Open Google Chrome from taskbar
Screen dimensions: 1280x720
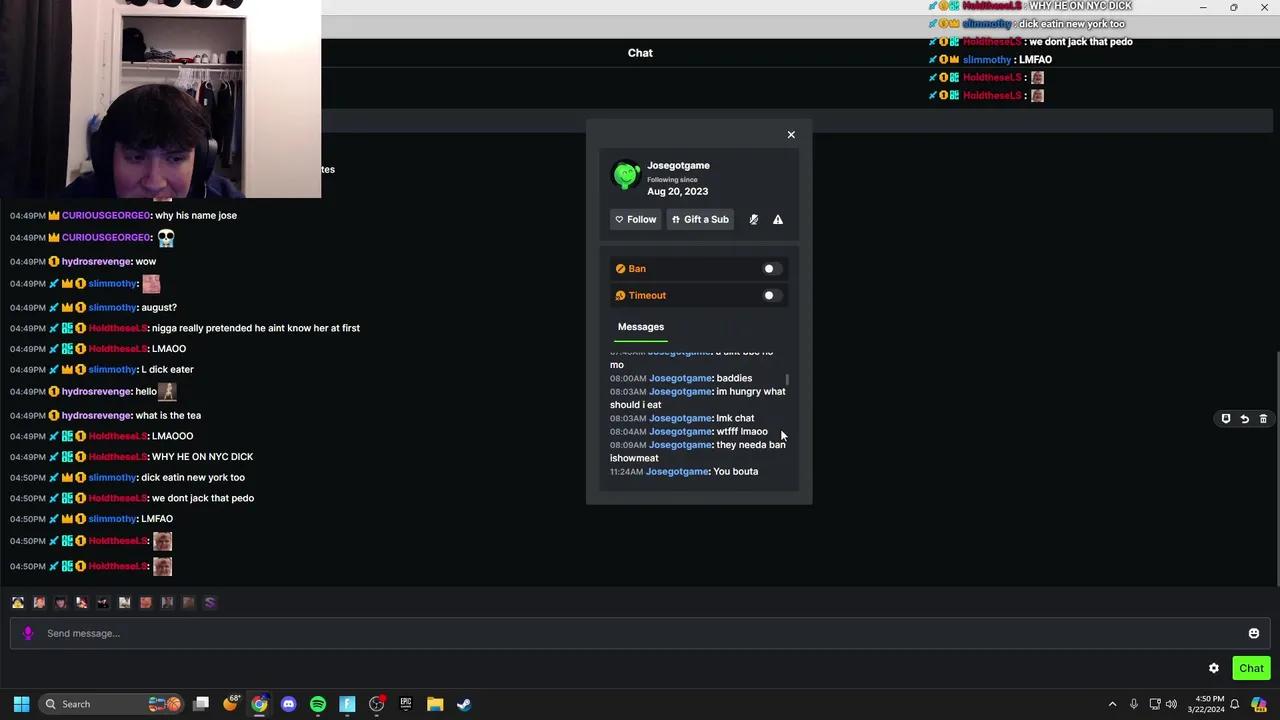(259, 704)
